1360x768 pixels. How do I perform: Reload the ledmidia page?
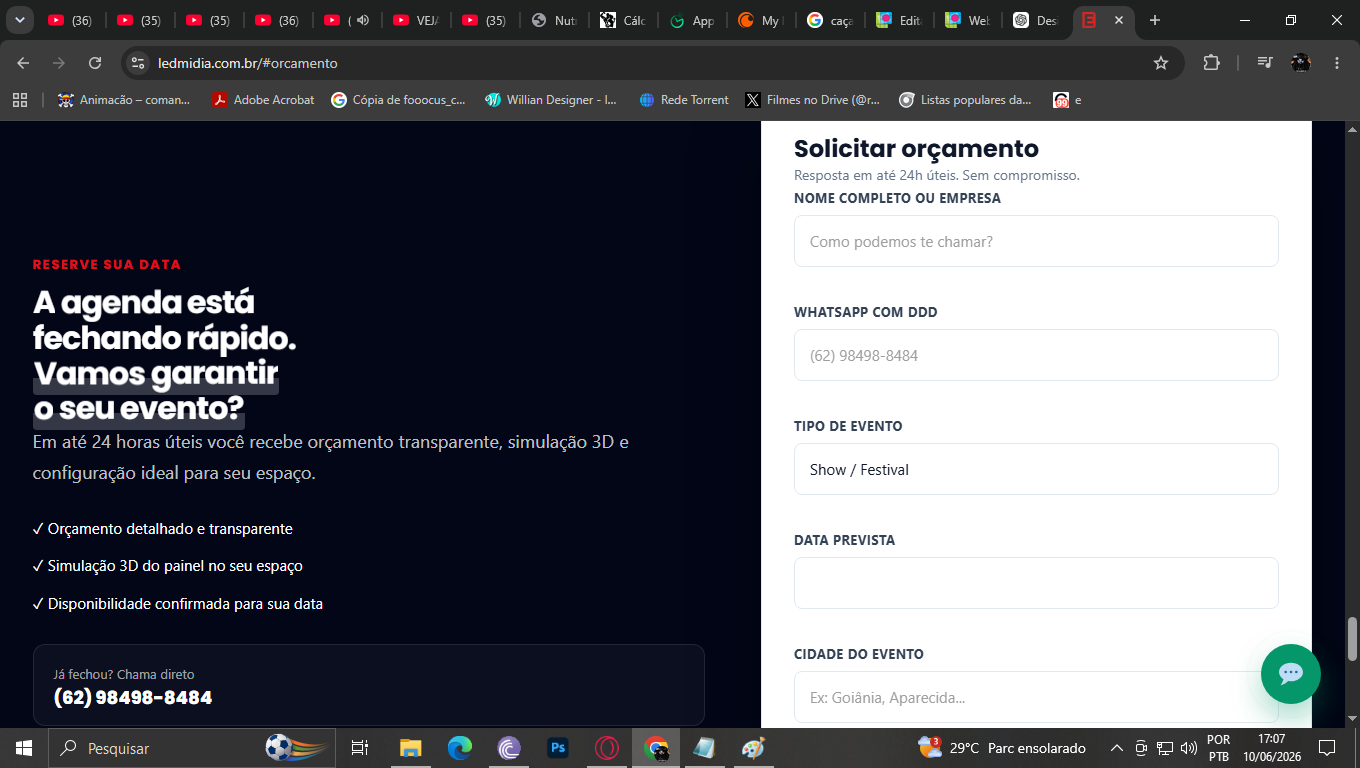coord(95,63)
